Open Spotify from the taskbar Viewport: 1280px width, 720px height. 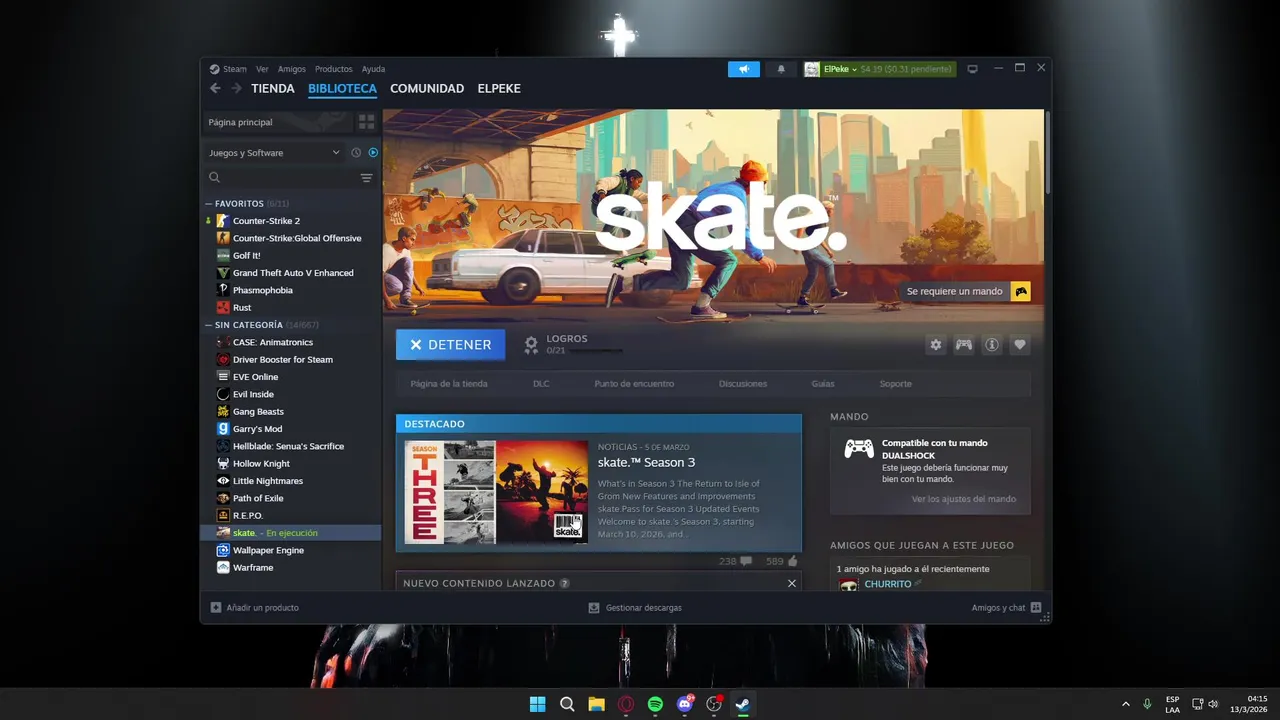655,704
